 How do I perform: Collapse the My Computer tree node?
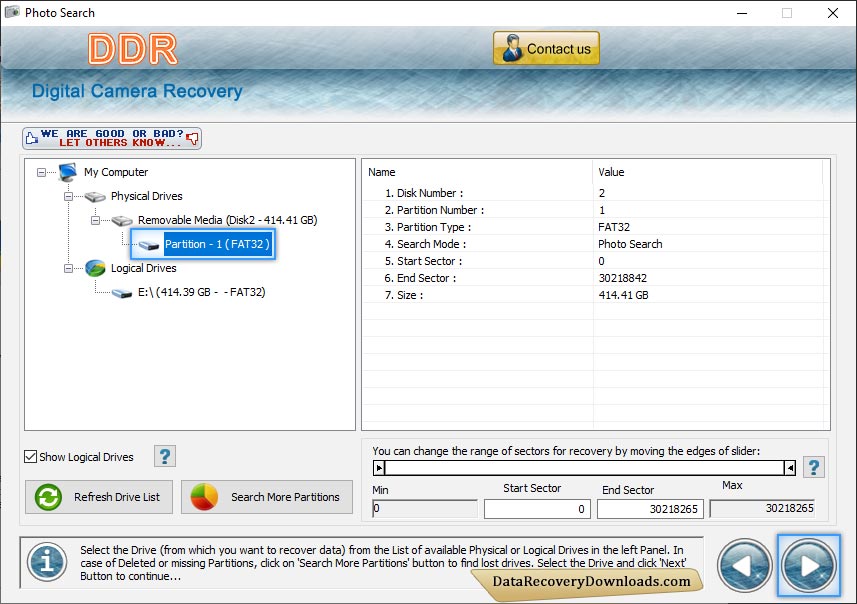[x=42, y=172]
